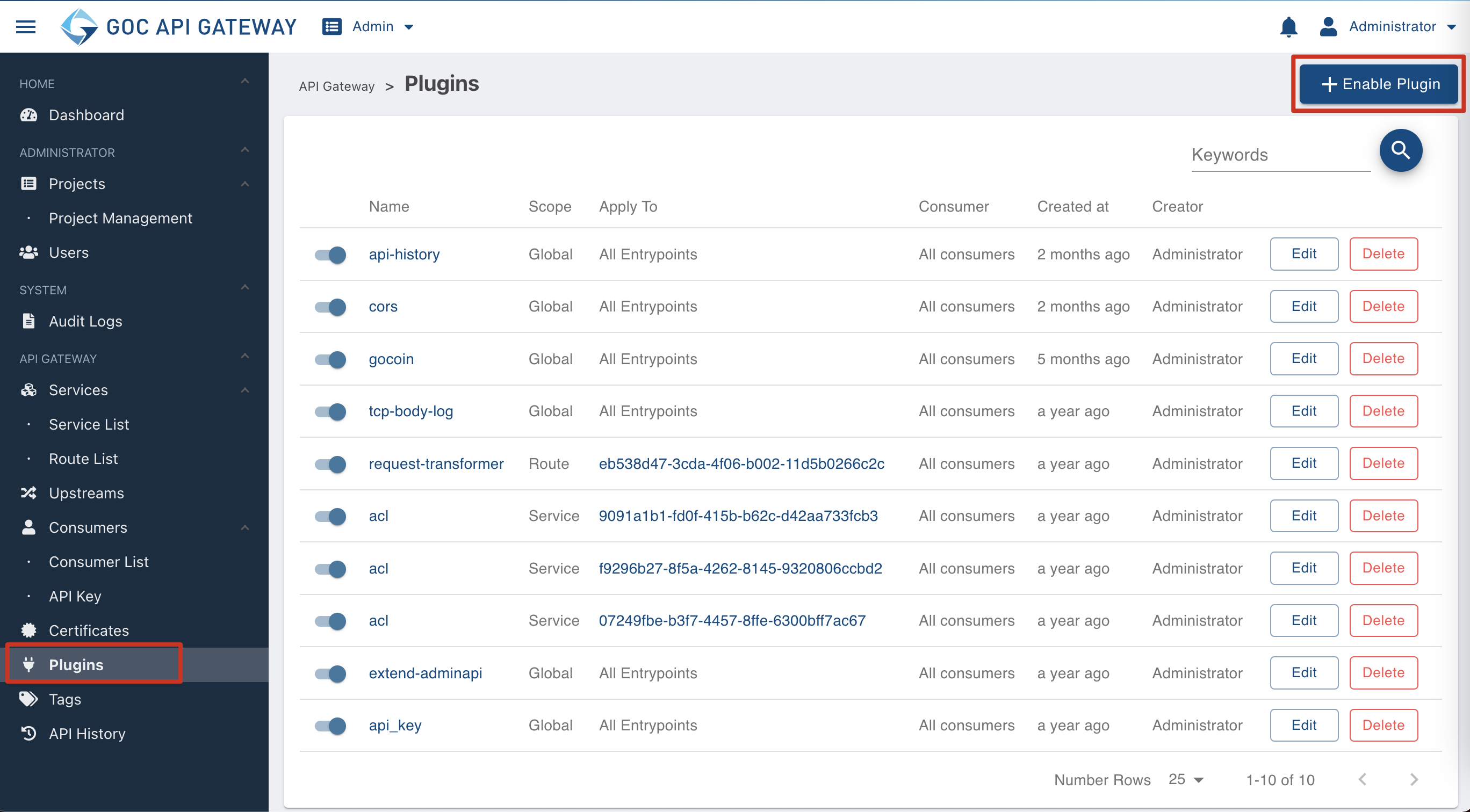Viewport: 1470px width, 812px height.
Task: Click the Upstreams shuffle icon
Action: (28, 493)
